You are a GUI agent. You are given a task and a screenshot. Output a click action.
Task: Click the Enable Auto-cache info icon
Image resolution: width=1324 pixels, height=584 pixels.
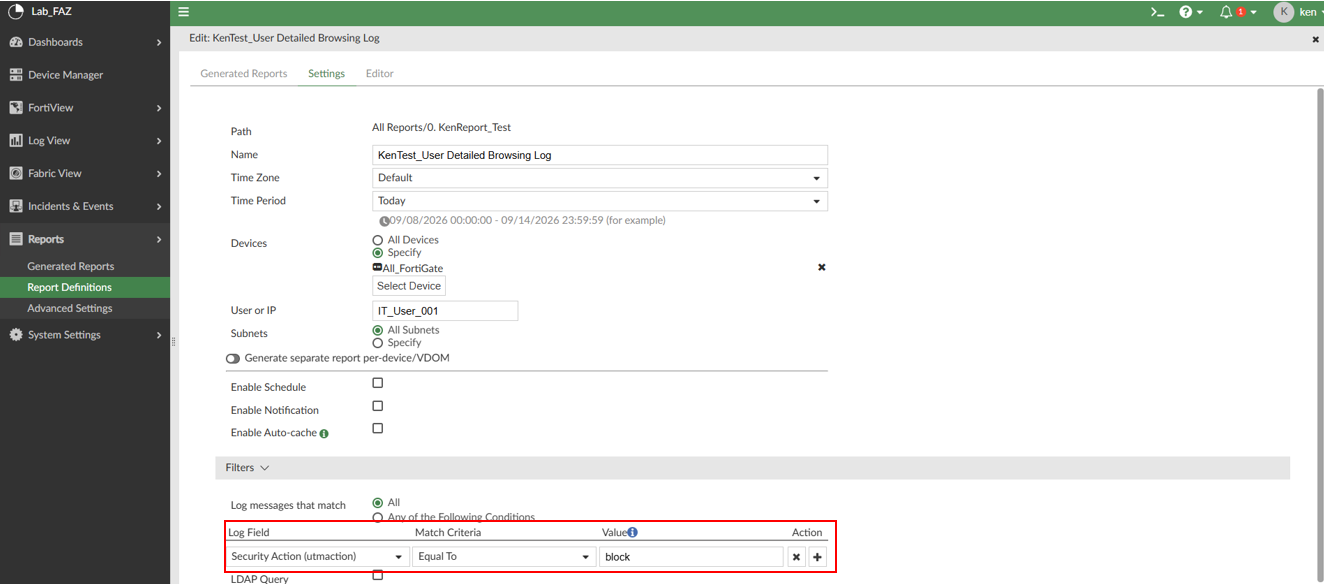324,434
